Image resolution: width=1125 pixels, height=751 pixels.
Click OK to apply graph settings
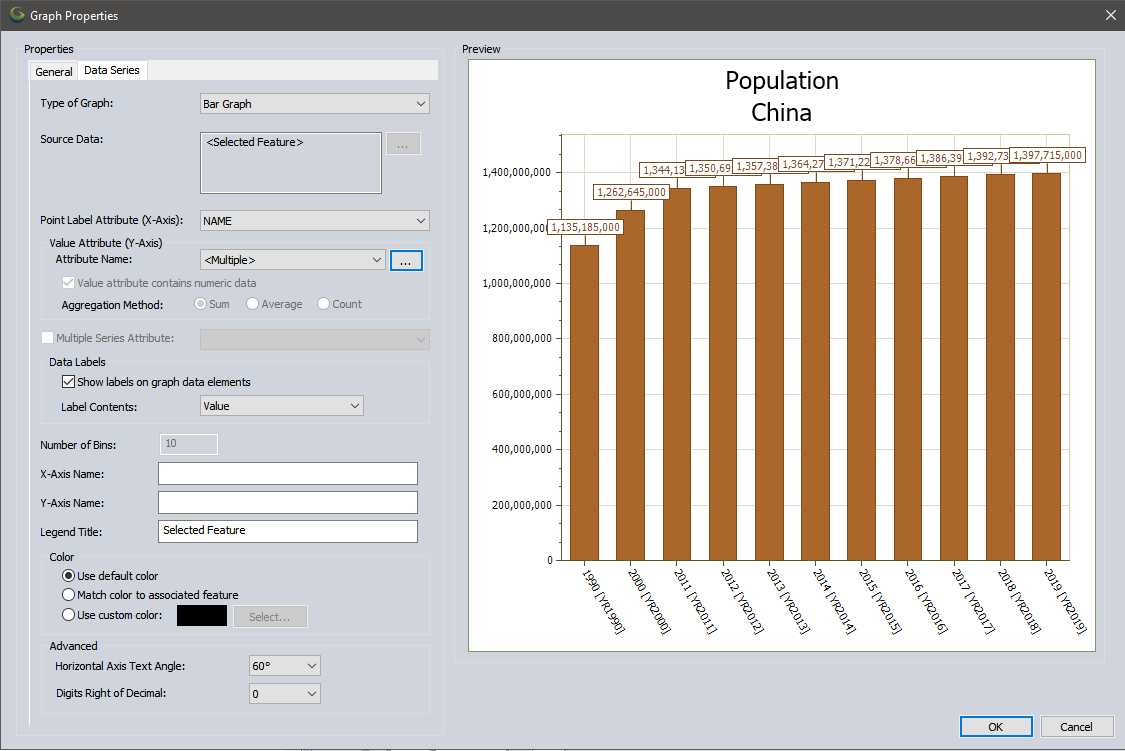[x=996, y=726]
